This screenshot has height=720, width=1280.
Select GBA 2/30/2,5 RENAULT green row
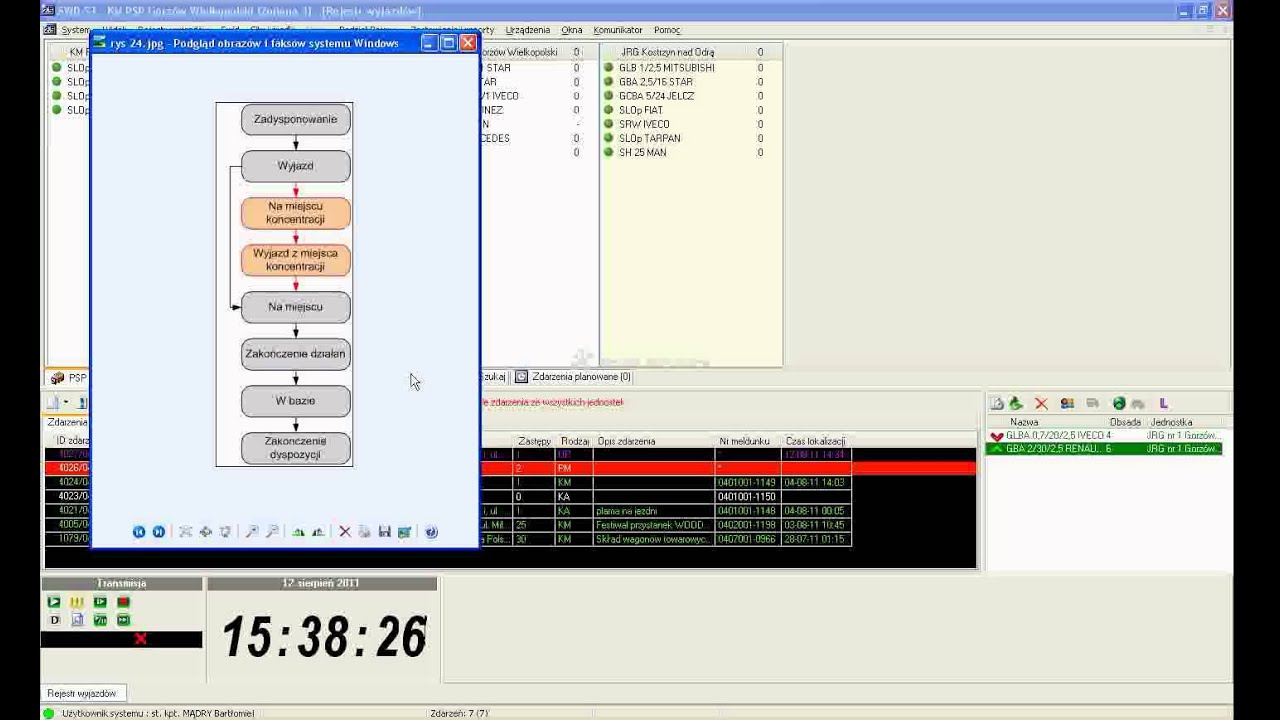click(1104, 449)
